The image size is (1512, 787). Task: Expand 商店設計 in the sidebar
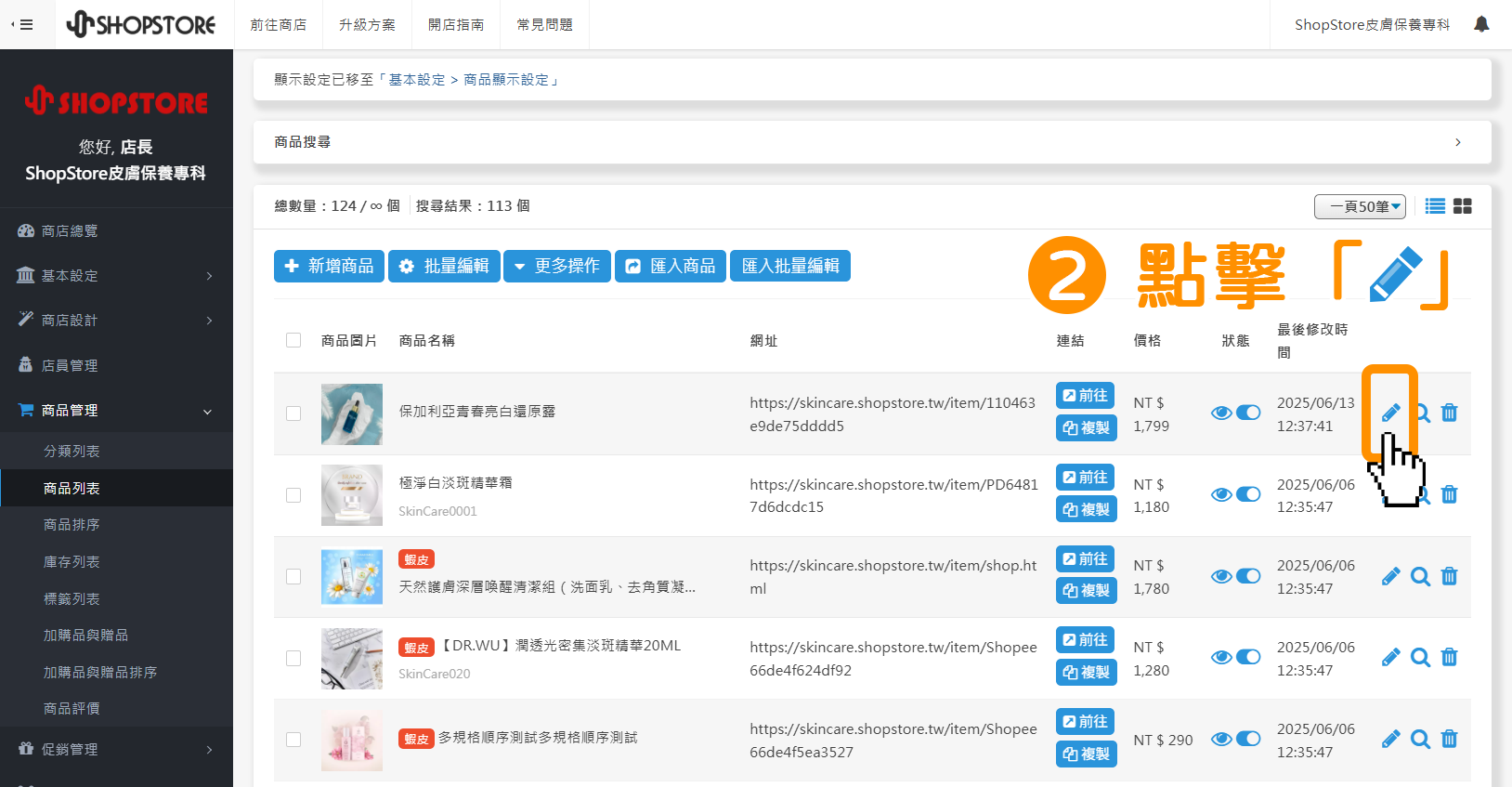pos(116,321)
